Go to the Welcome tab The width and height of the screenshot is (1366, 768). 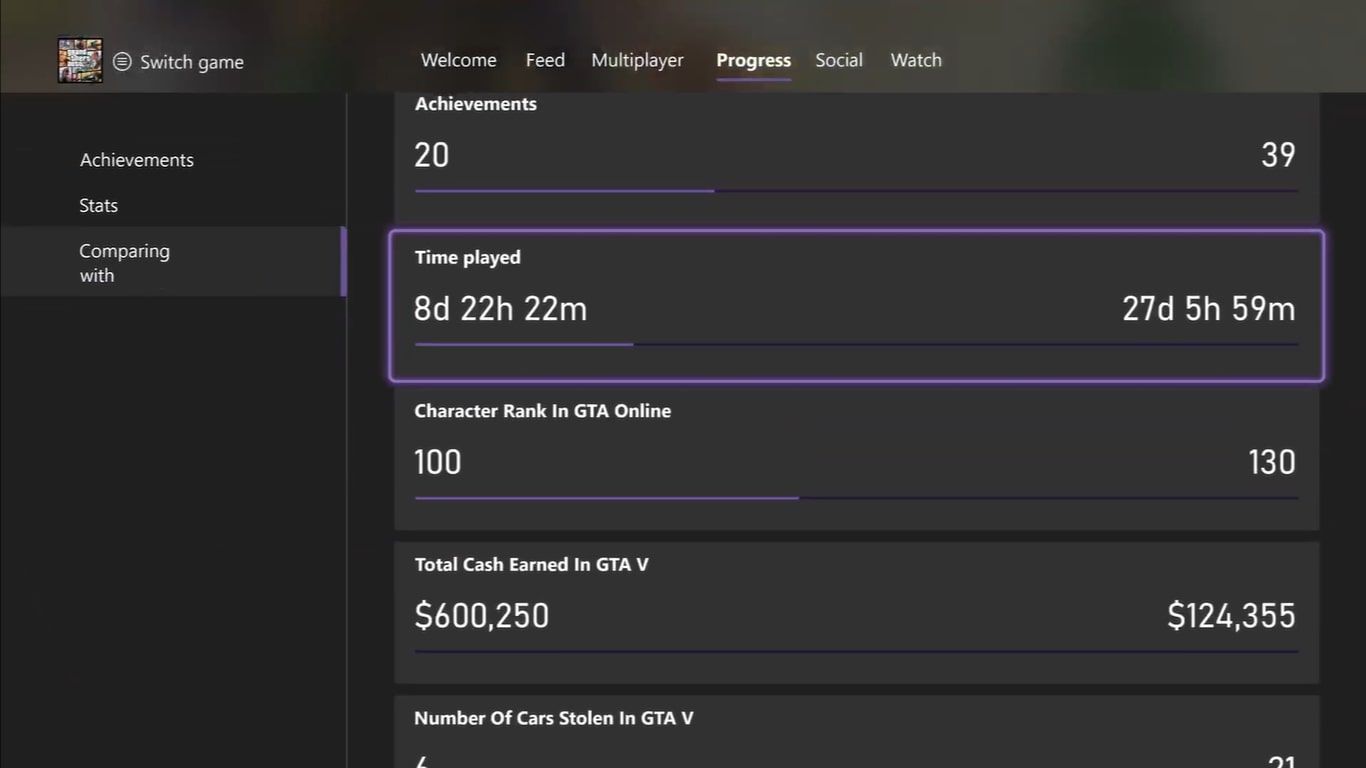pos(458,60)
